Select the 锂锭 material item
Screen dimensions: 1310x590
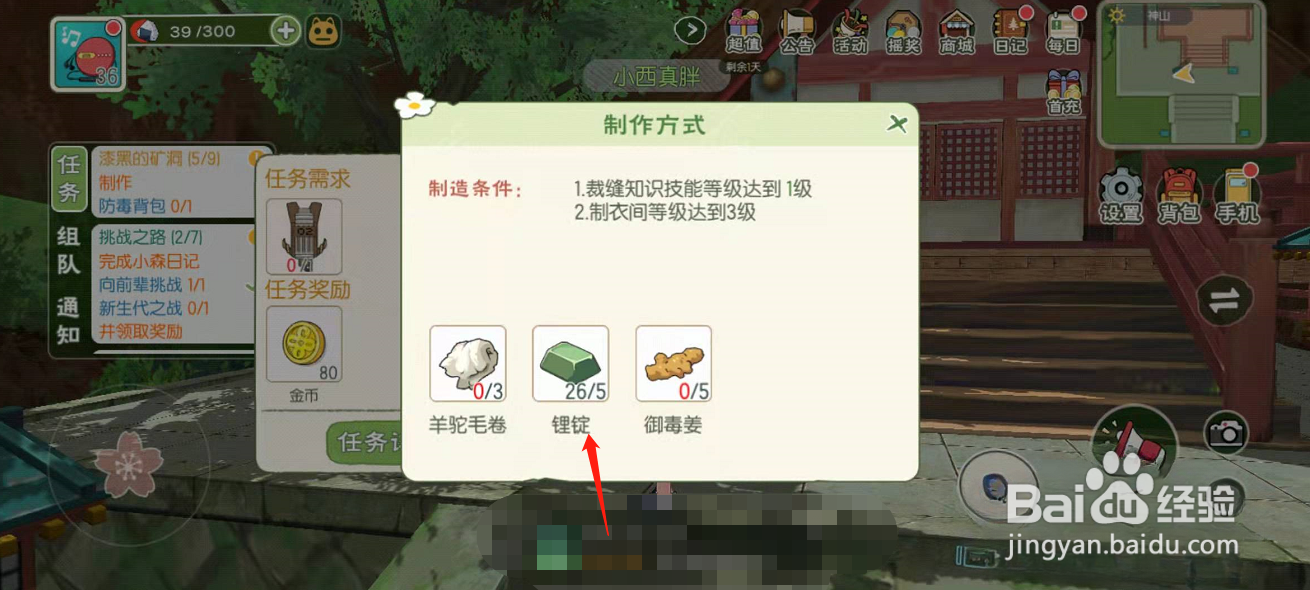(570, 364)
